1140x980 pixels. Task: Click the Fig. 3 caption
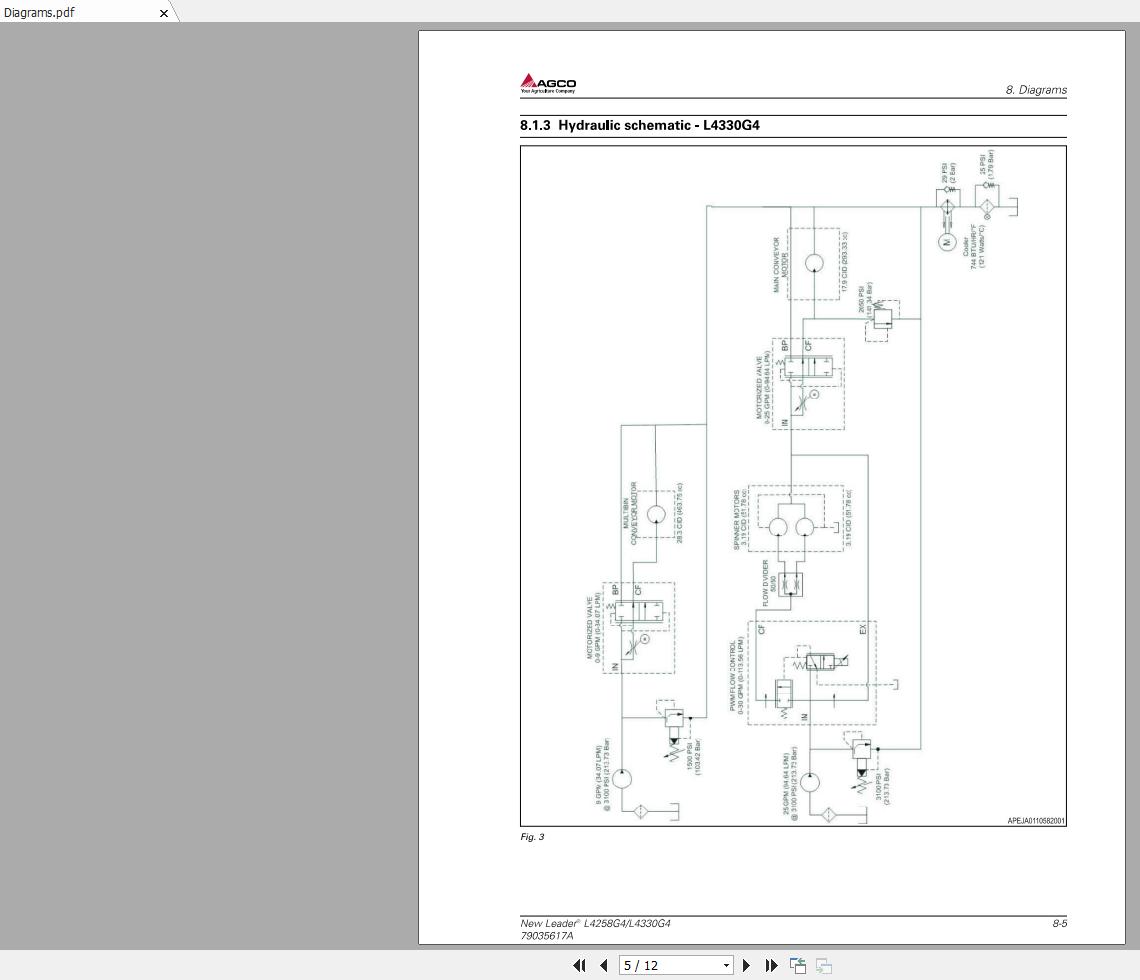(532, 837)
